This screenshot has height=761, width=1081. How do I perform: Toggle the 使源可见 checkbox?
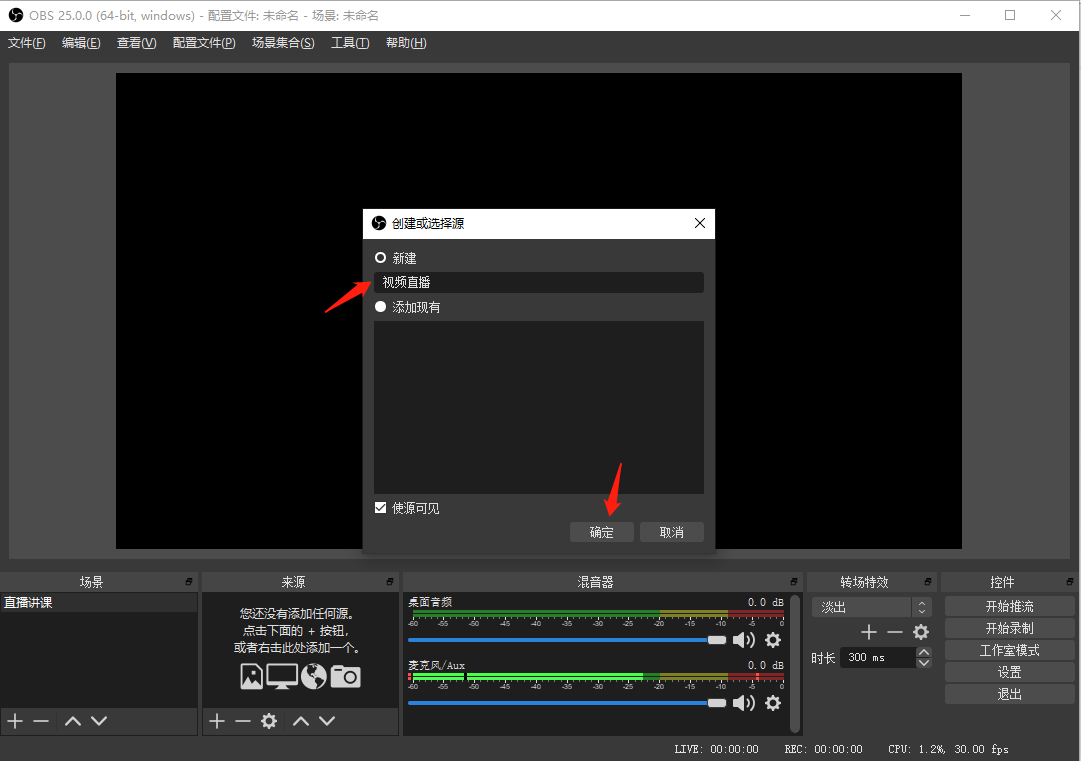tap(380, 508)
